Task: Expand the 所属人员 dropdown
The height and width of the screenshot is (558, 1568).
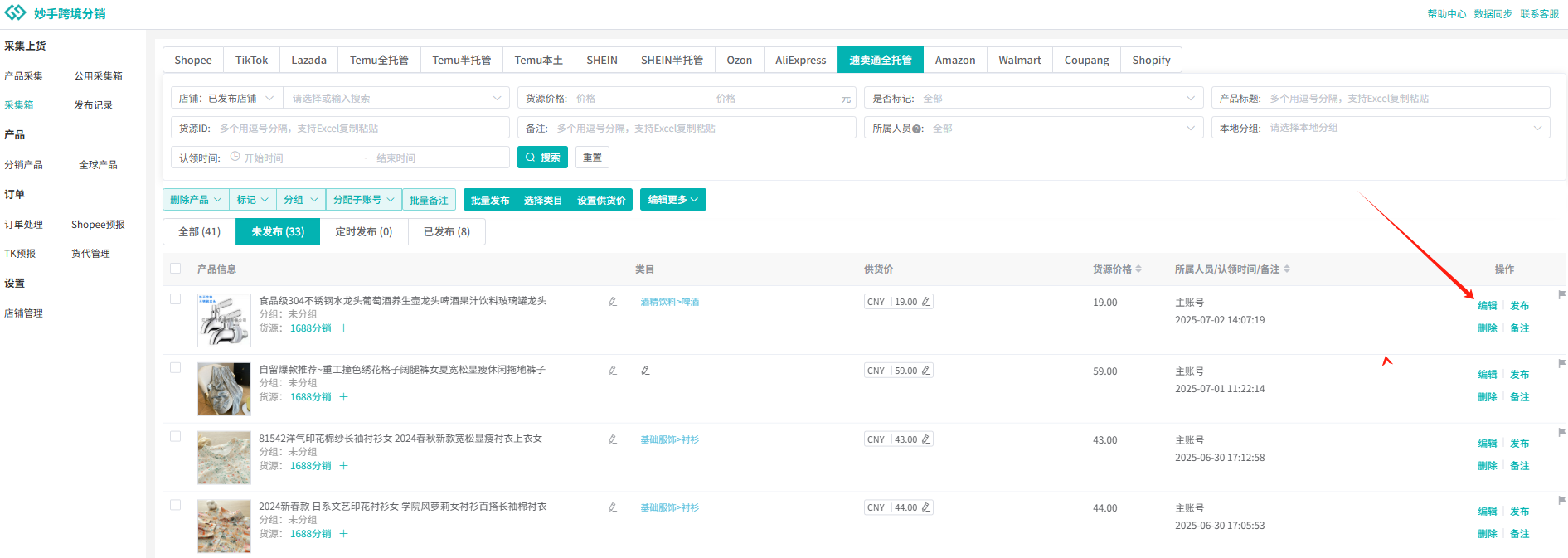Action: click(x=1033, y=129)
